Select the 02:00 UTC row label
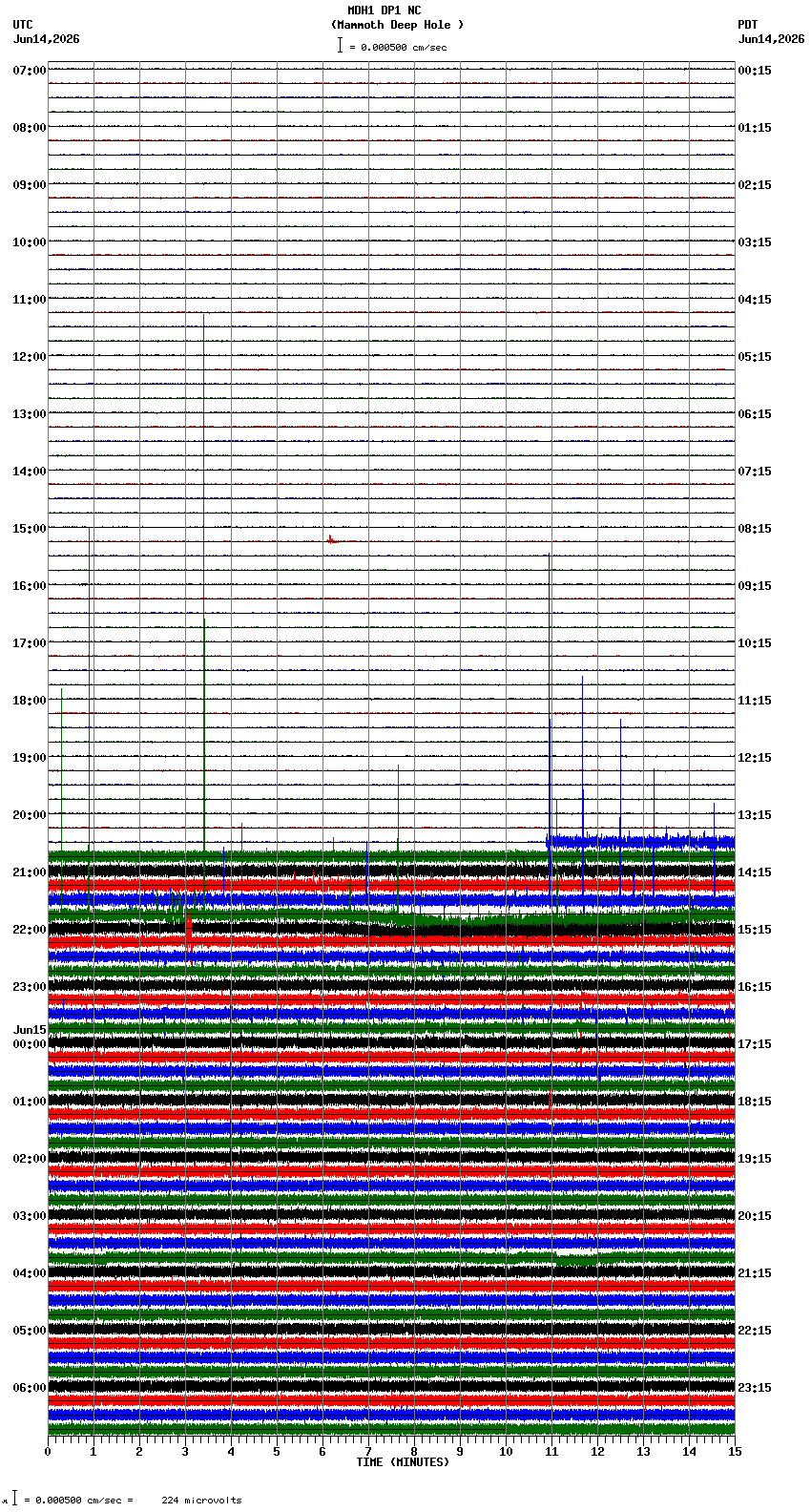The width and height of the screenshot is (811, 1512). (30, 1159)
